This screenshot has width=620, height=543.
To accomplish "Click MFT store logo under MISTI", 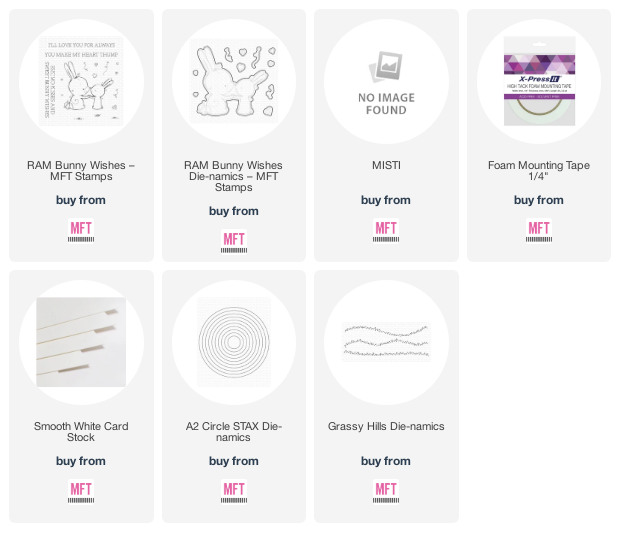I will [386, 231].
